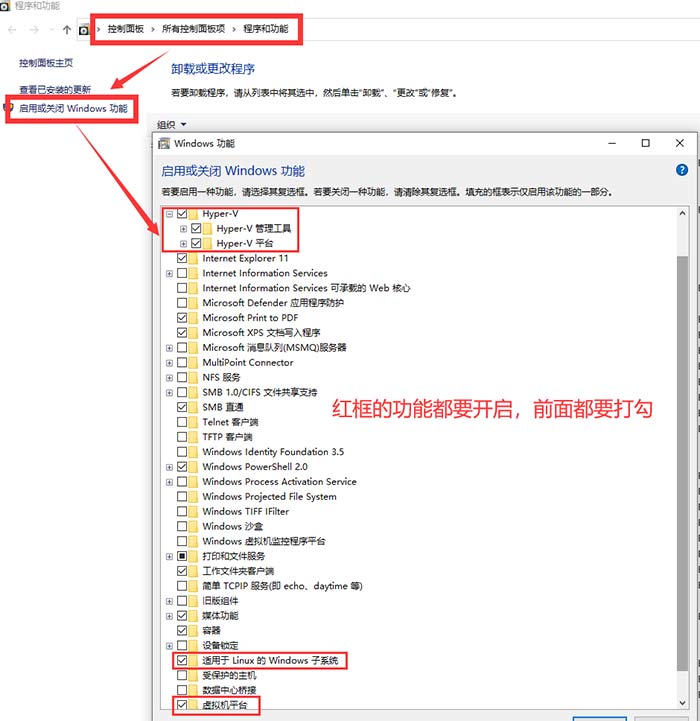
Task: Click the up arrow navigation icon
Action: [x=67, y=30]
